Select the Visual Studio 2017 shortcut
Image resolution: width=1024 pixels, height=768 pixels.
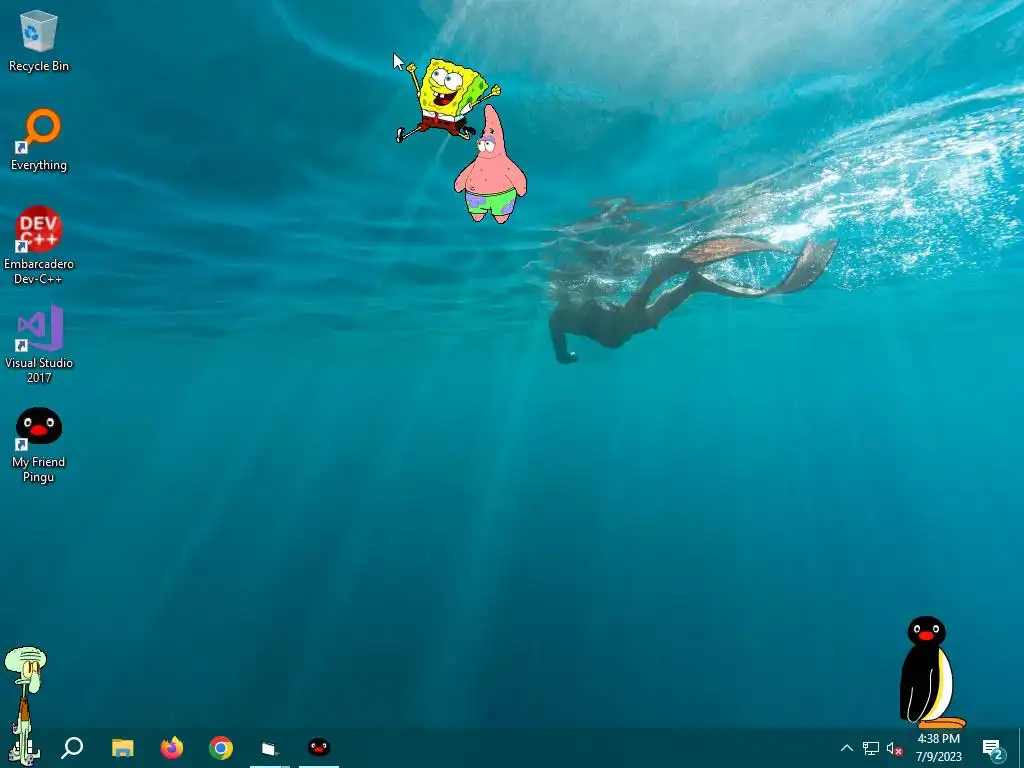(39, 344)
